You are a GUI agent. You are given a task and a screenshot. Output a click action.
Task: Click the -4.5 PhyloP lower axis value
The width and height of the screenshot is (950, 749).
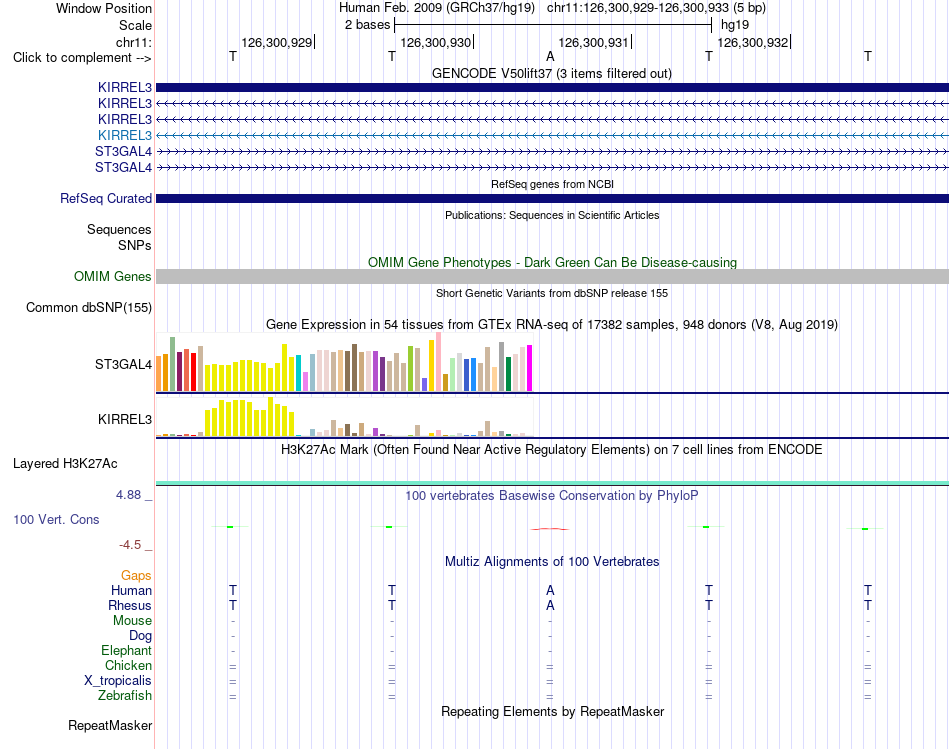tap(130, 545)
